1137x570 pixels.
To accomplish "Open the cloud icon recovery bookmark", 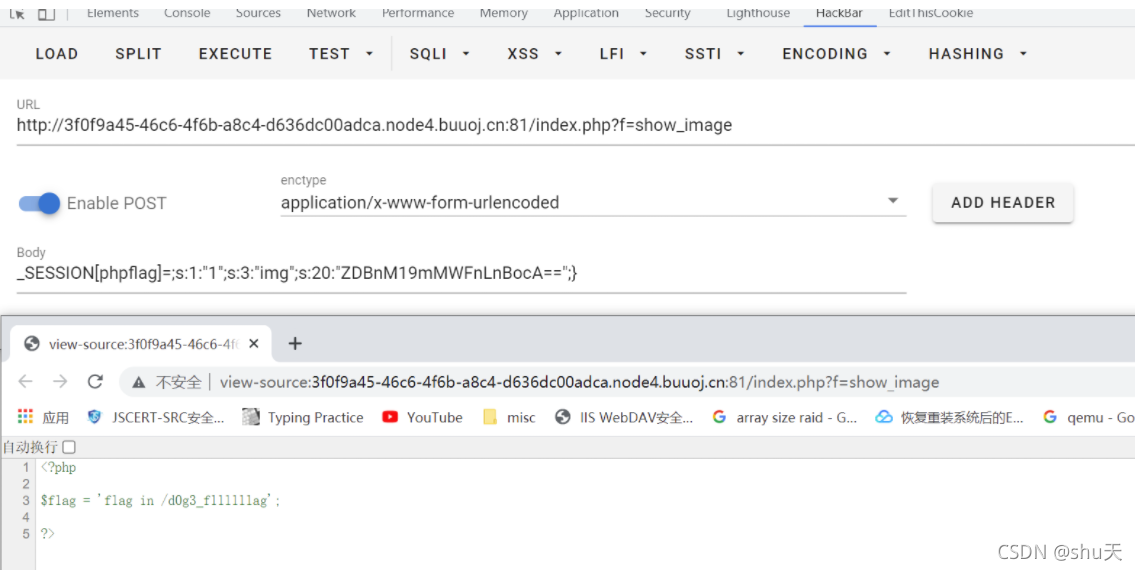I will coord(949,417).
